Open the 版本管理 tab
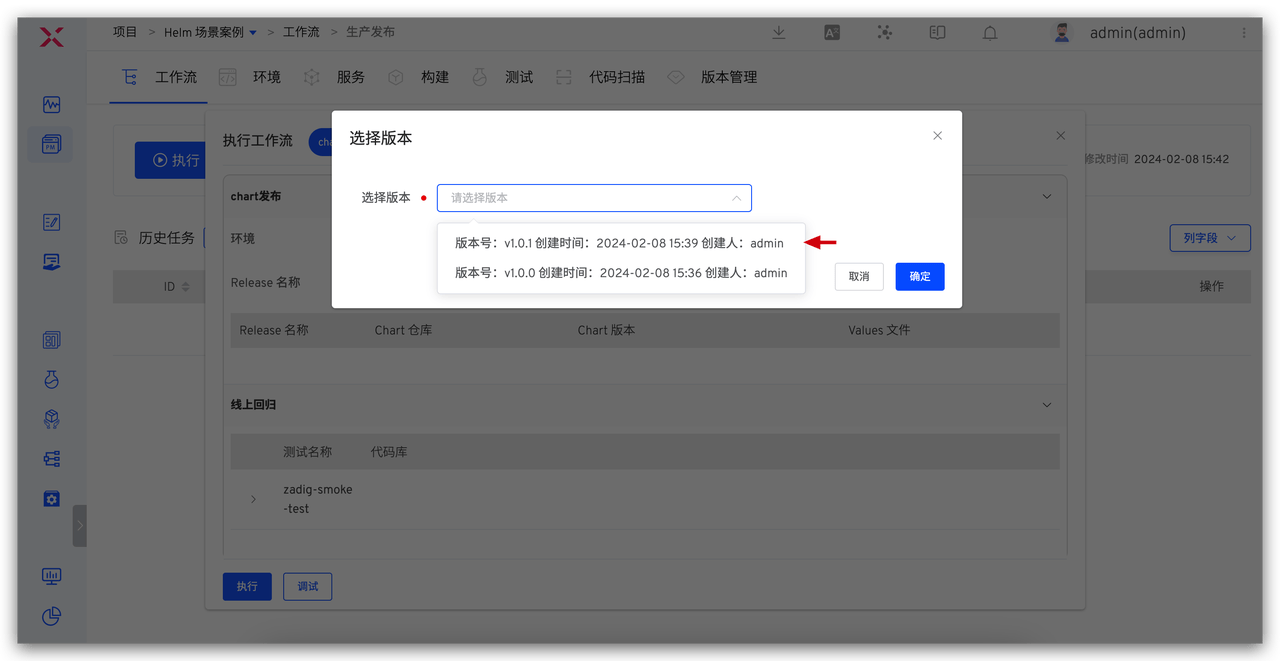The image size is (1280, 661). 728,77
